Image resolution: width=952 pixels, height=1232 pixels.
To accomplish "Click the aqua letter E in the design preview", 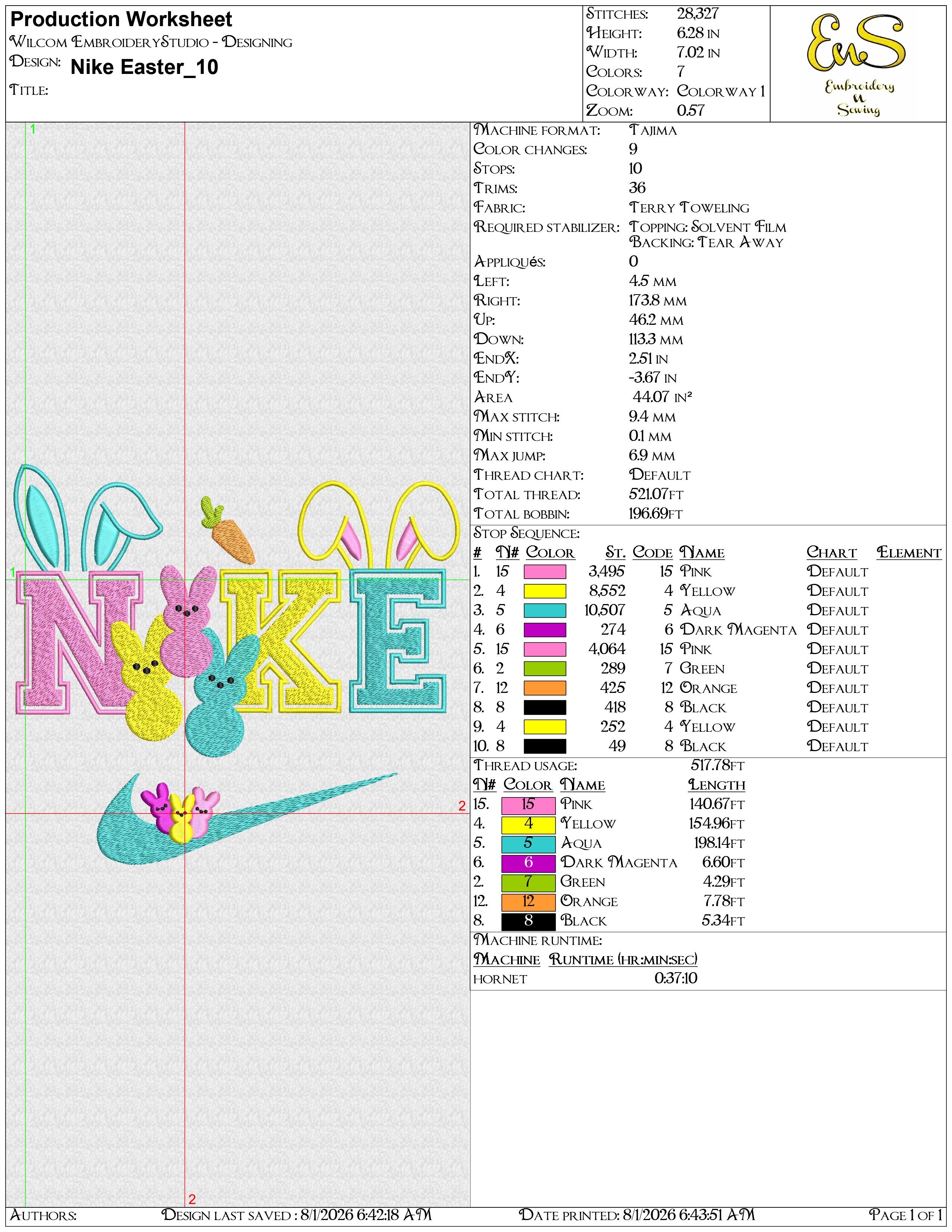I will click(x=398, y=640).
